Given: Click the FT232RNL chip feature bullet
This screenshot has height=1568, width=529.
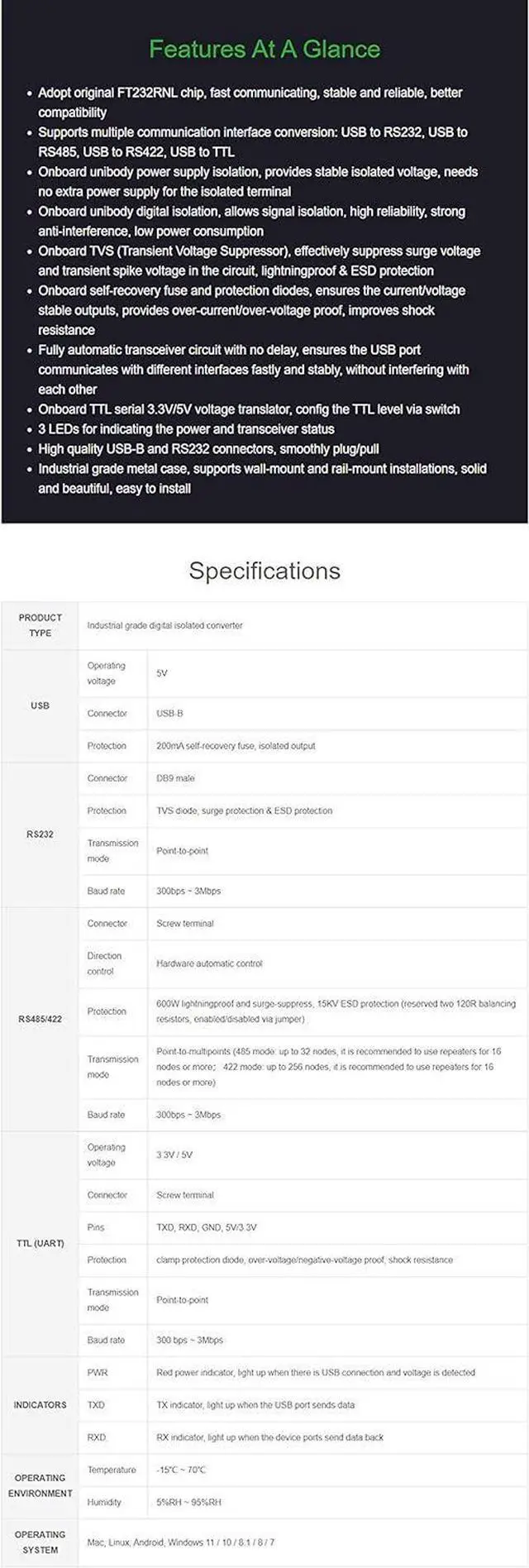Looking at the screenshot, I should [250, 102].
